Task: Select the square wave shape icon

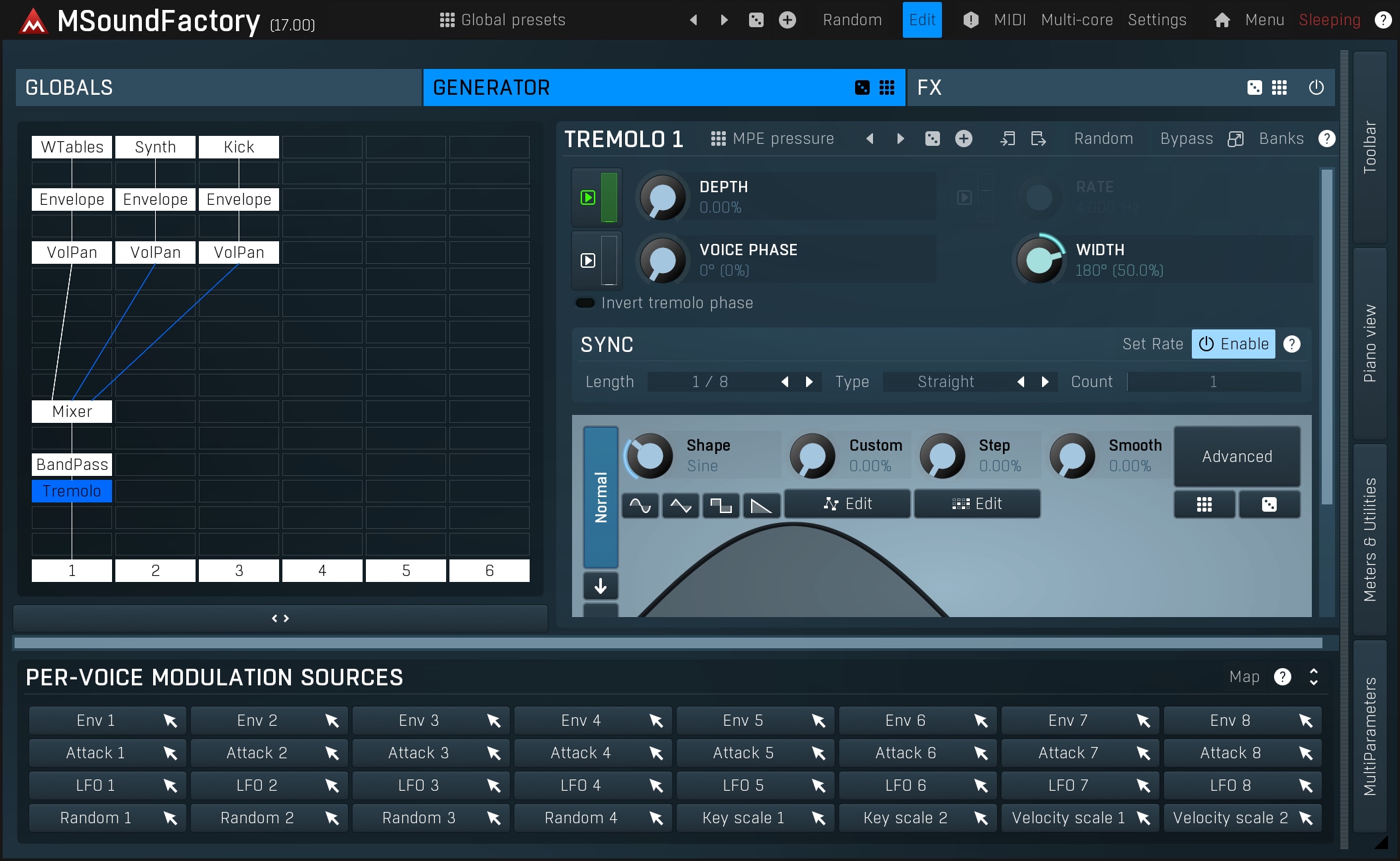Action: [721, 506]
